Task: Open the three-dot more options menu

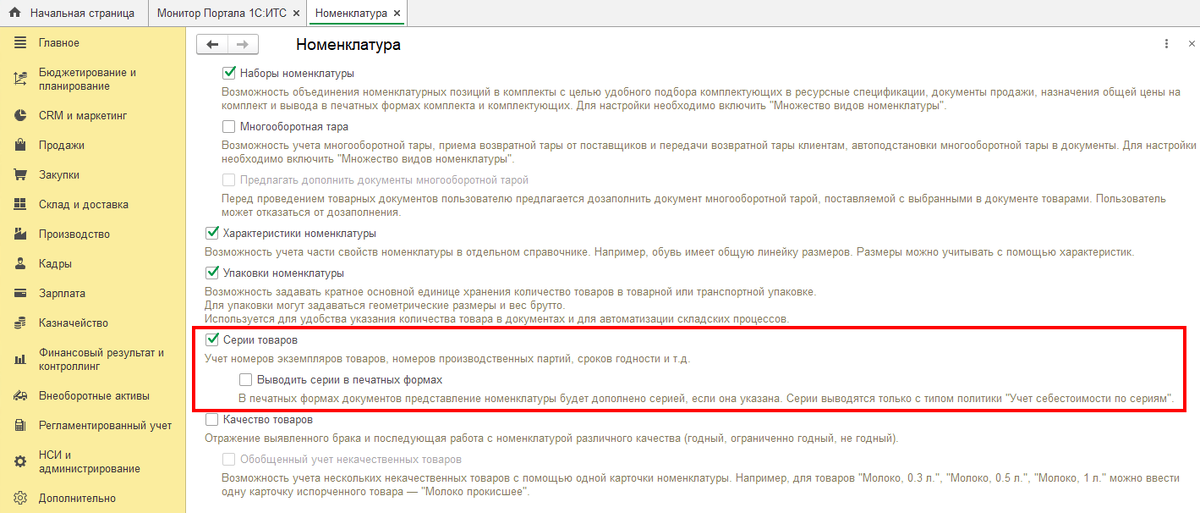Action: (1166, 45)
